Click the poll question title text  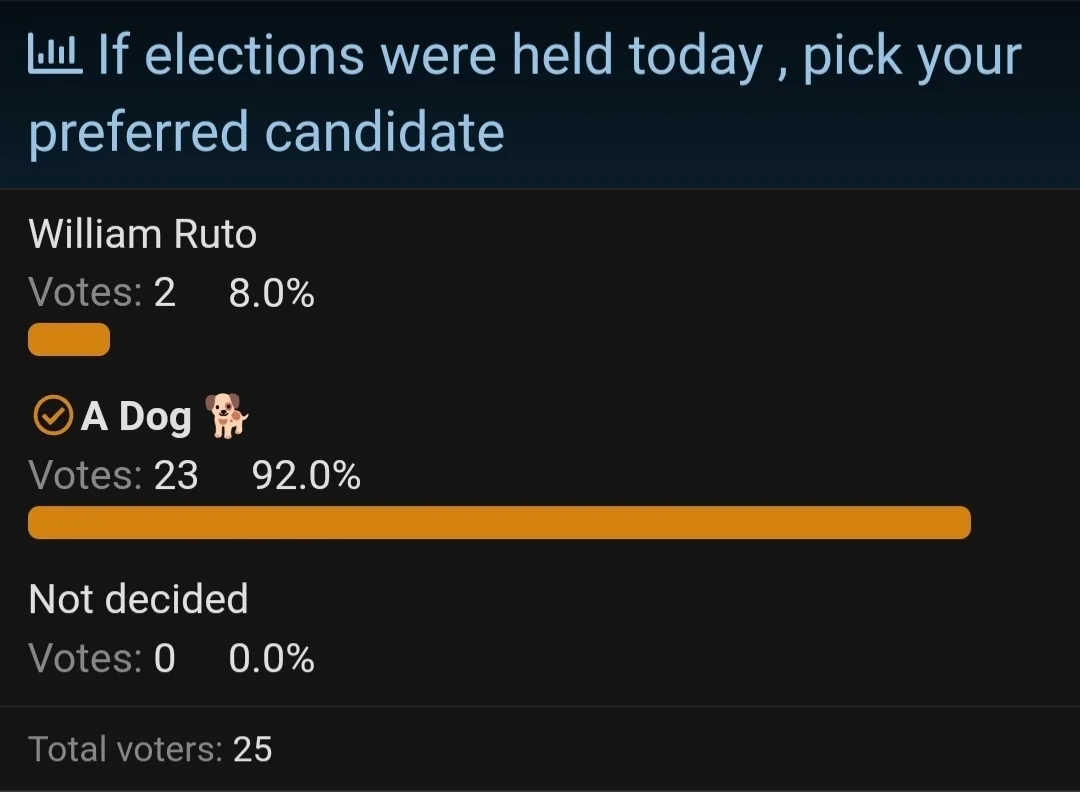click(x=525, y=93)
